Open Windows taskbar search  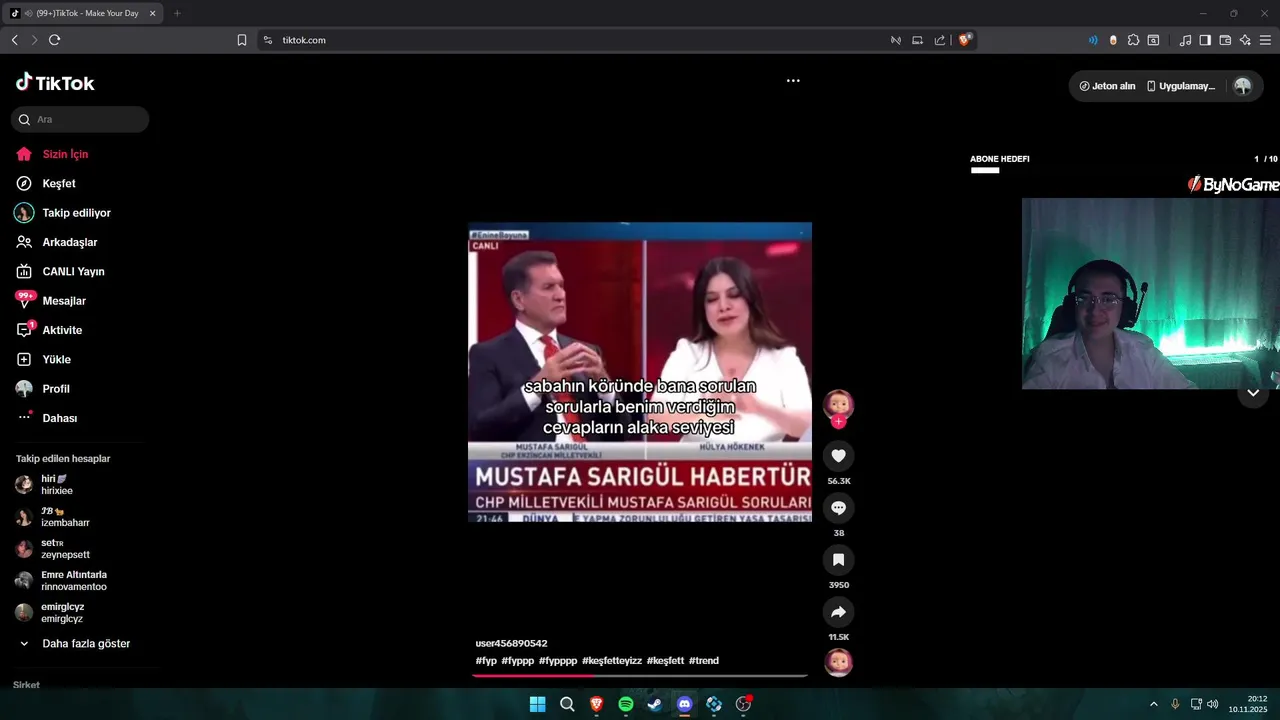tap(567, 704)
